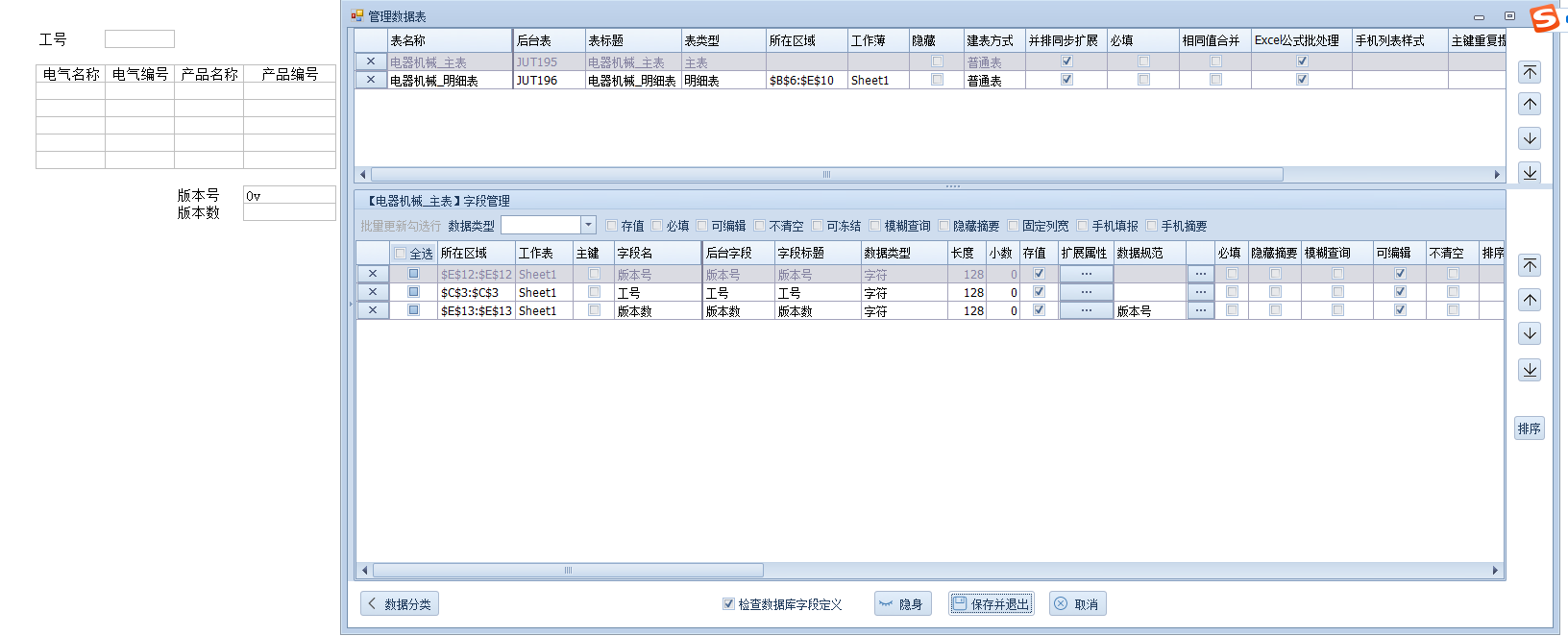
Task: Move field to top in field management
Action: pos(1530,265)
